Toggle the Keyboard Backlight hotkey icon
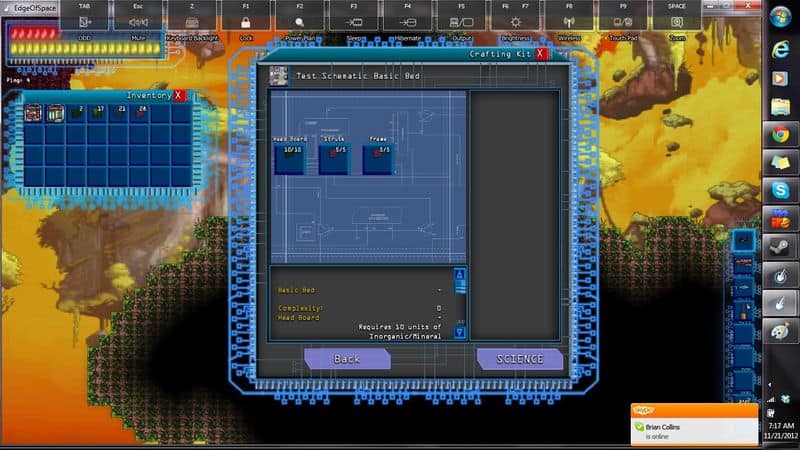The height and width of the screenshot is (450, 800). tap(192, 22)
